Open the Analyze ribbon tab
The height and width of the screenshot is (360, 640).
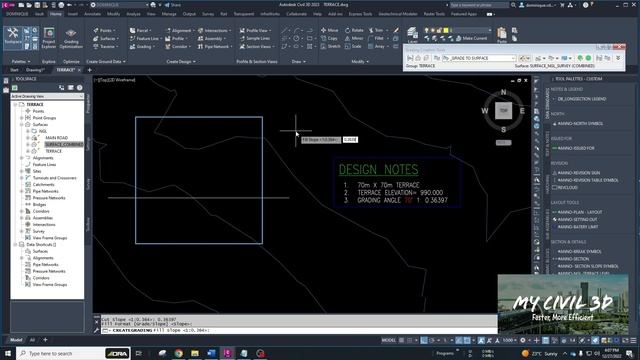tap(133, 14)
